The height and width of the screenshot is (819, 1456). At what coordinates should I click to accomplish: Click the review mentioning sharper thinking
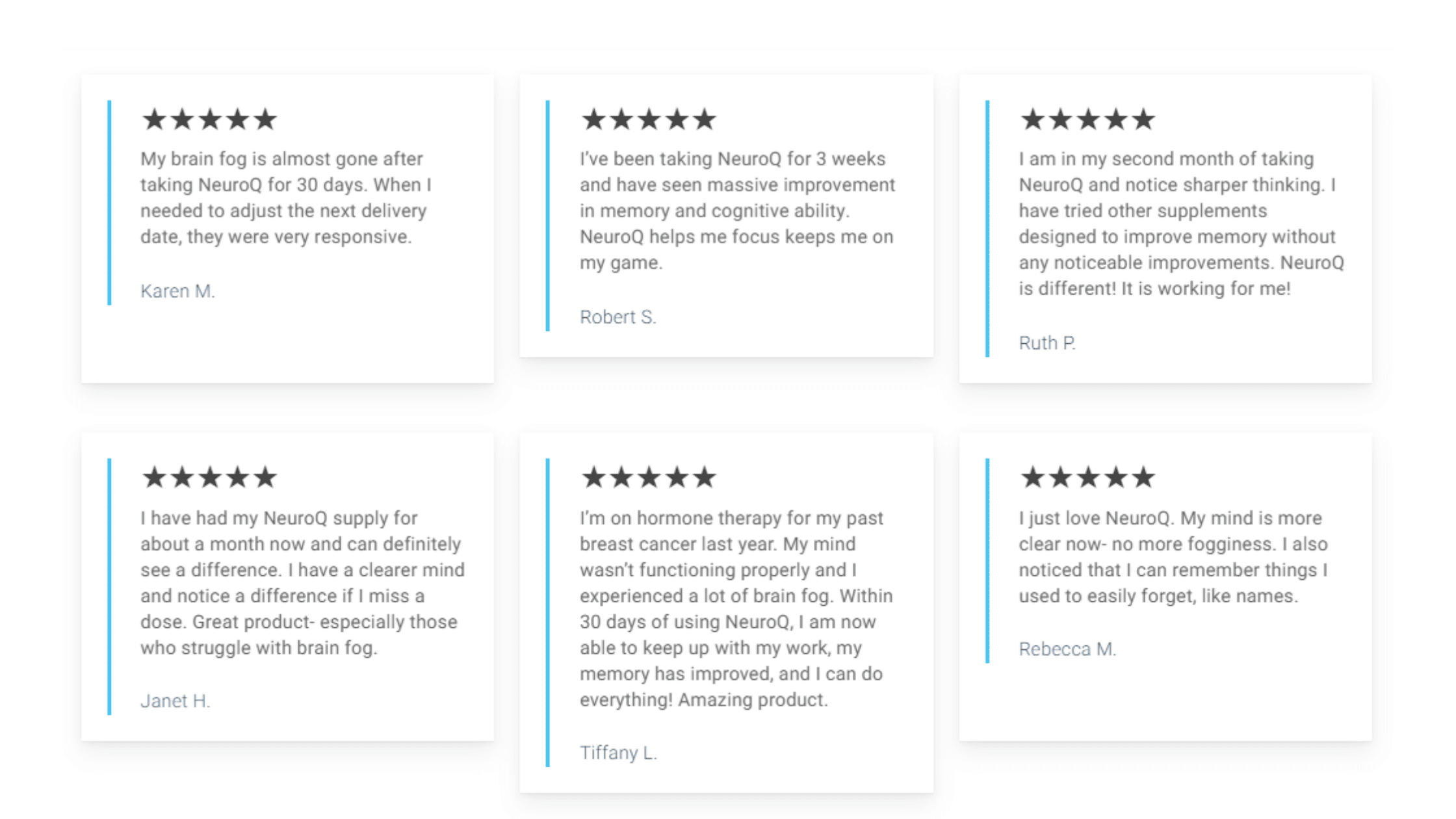click(1181, 224)
